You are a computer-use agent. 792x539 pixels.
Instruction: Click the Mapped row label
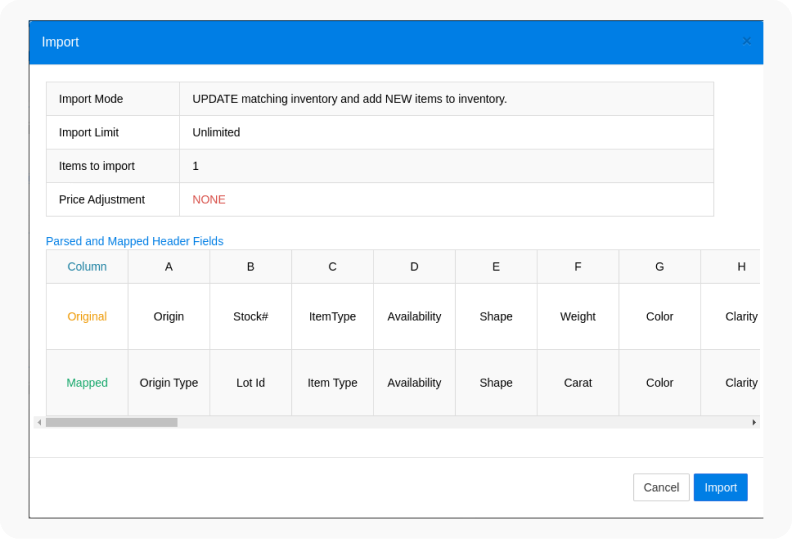click(87, 383)
